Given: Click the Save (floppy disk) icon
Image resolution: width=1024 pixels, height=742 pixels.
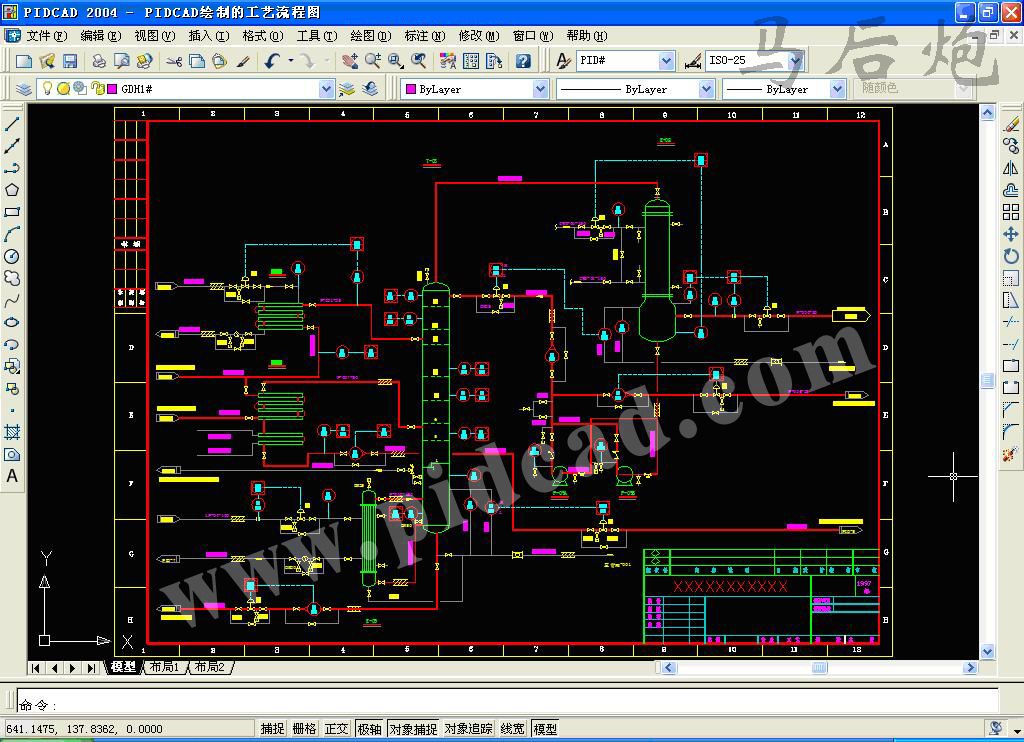Looking at the screenshot, I should (x=70, y=61).
